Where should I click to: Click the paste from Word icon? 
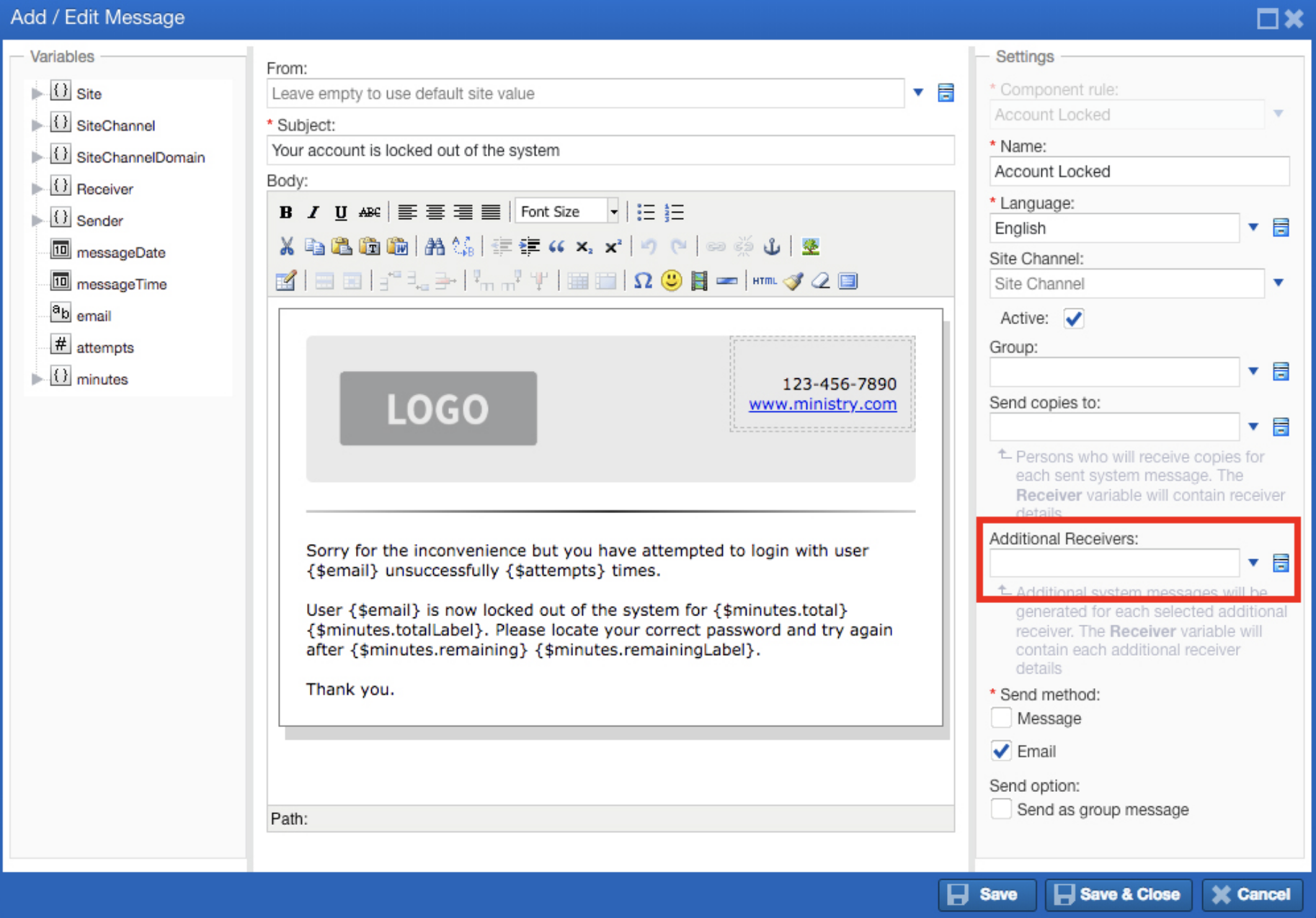[398, 246]
